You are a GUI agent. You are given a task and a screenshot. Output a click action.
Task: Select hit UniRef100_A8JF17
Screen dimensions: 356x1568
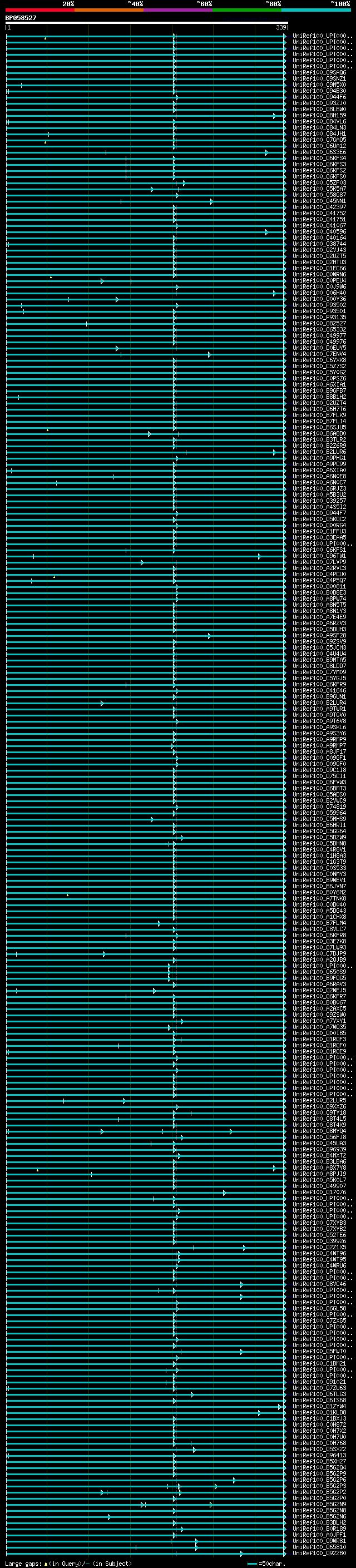[319, 751]
